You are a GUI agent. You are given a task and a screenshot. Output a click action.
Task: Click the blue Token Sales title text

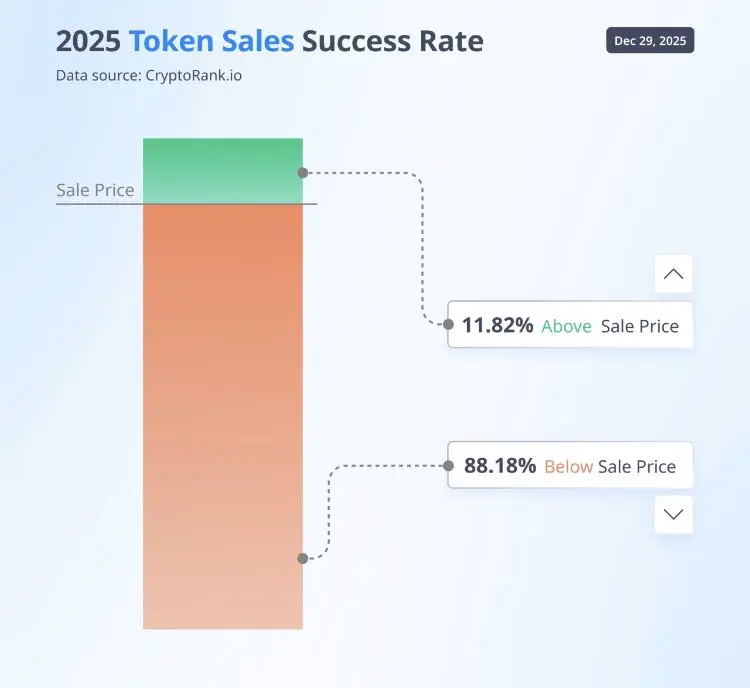click(211, 41)
